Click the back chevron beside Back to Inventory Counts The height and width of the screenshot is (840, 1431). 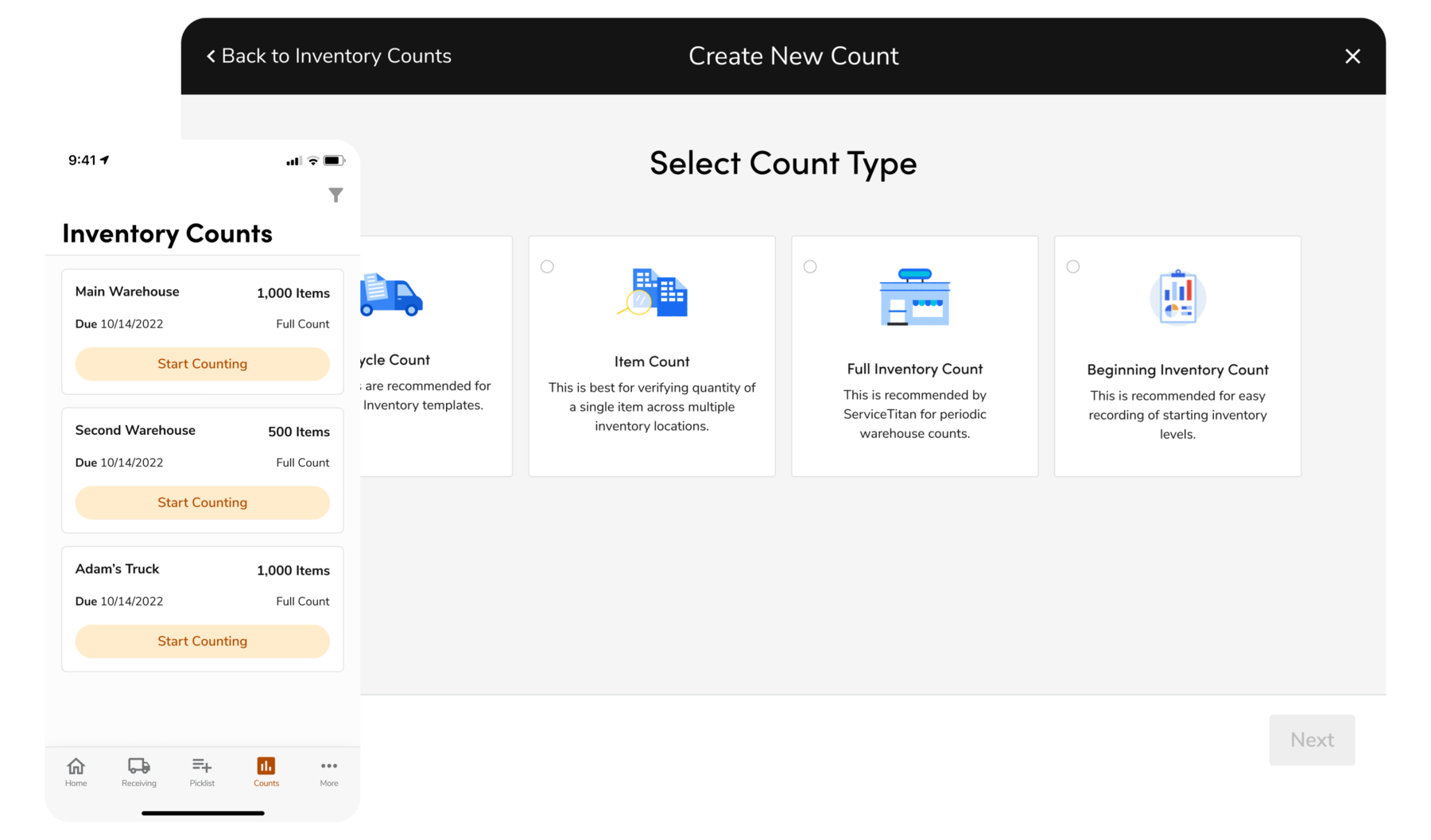click(x=210, y=56)
